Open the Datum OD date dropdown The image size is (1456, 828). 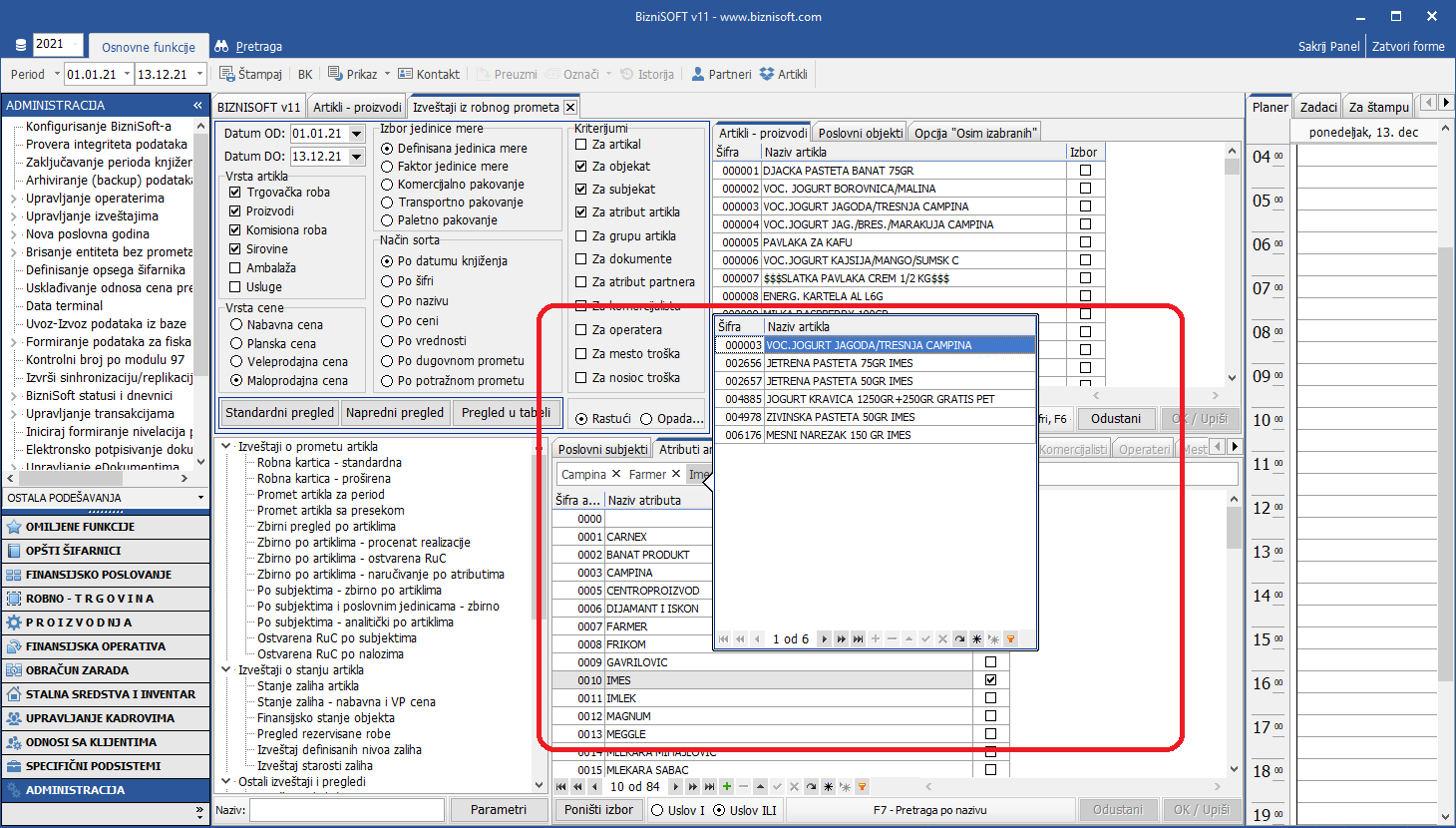(x=356, y=134)
